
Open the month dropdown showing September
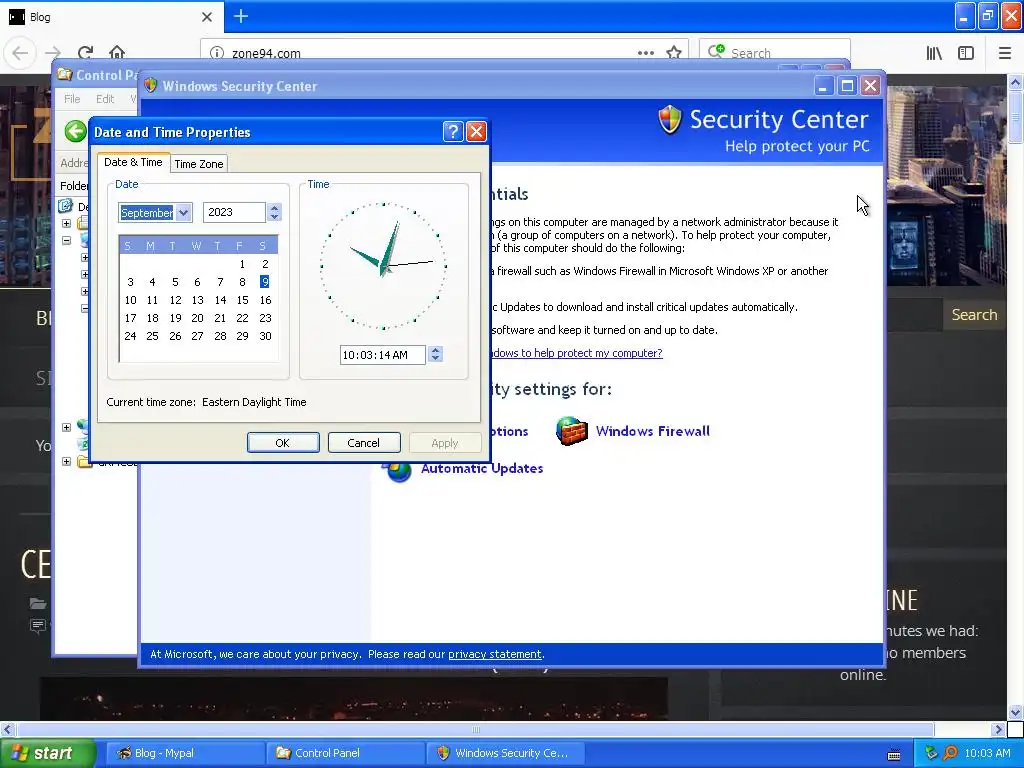point(184,213)
